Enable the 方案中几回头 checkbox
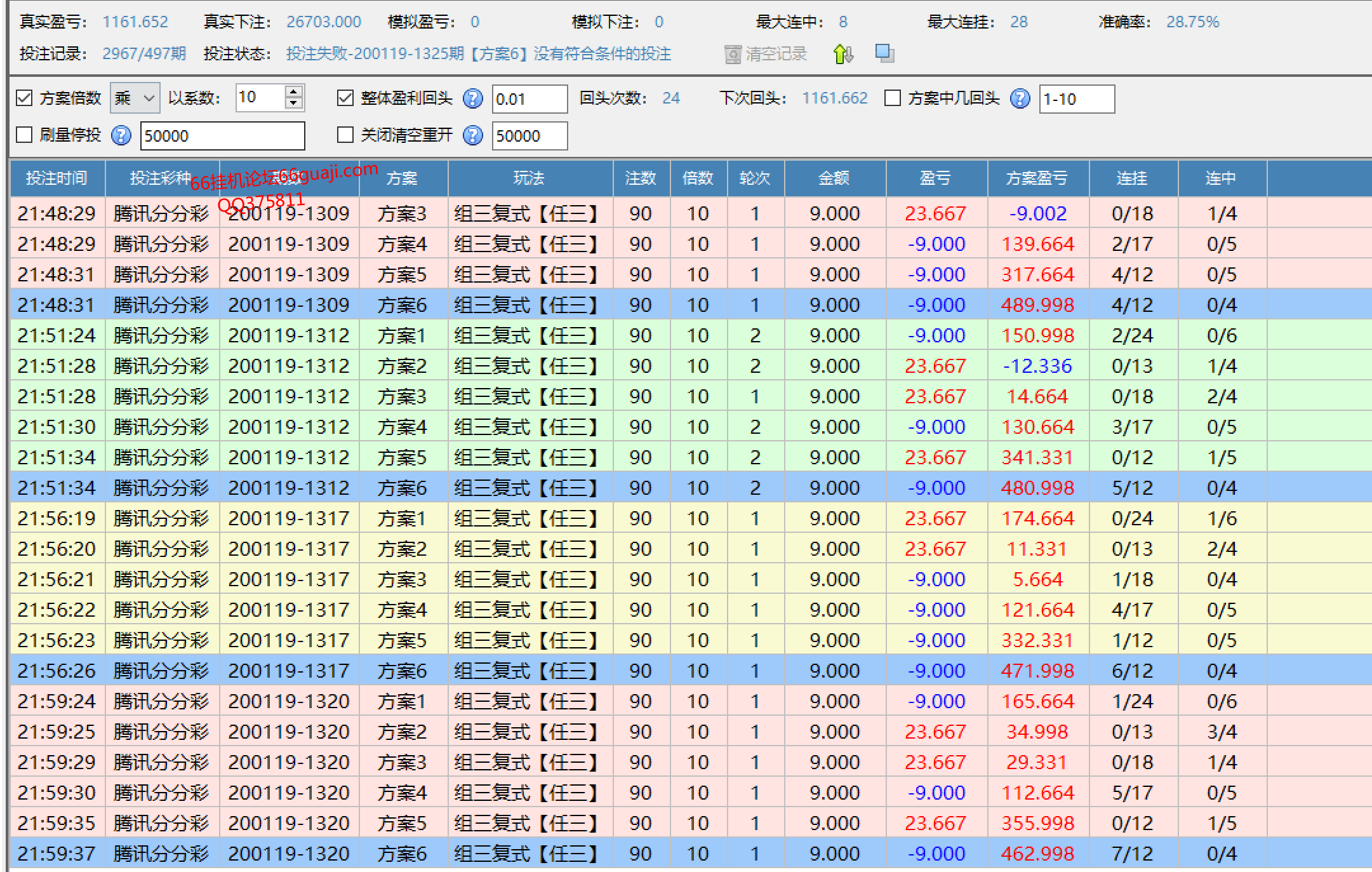1372x872 pixels. tap(893, 98)
